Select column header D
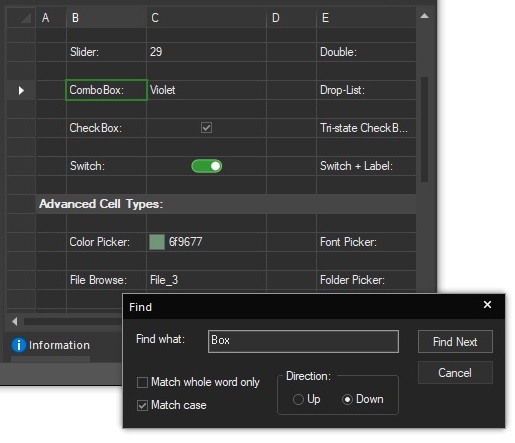The image size is (515, 443). click(x=291, y=18)
